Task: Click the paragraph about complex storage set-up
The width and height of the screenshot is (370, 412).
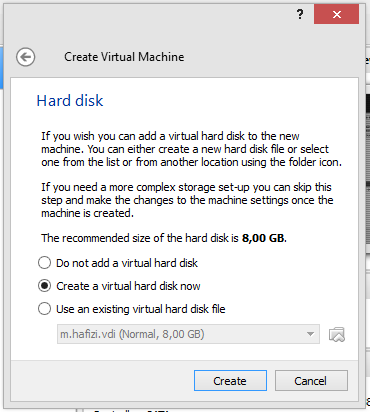Action: 187,200
